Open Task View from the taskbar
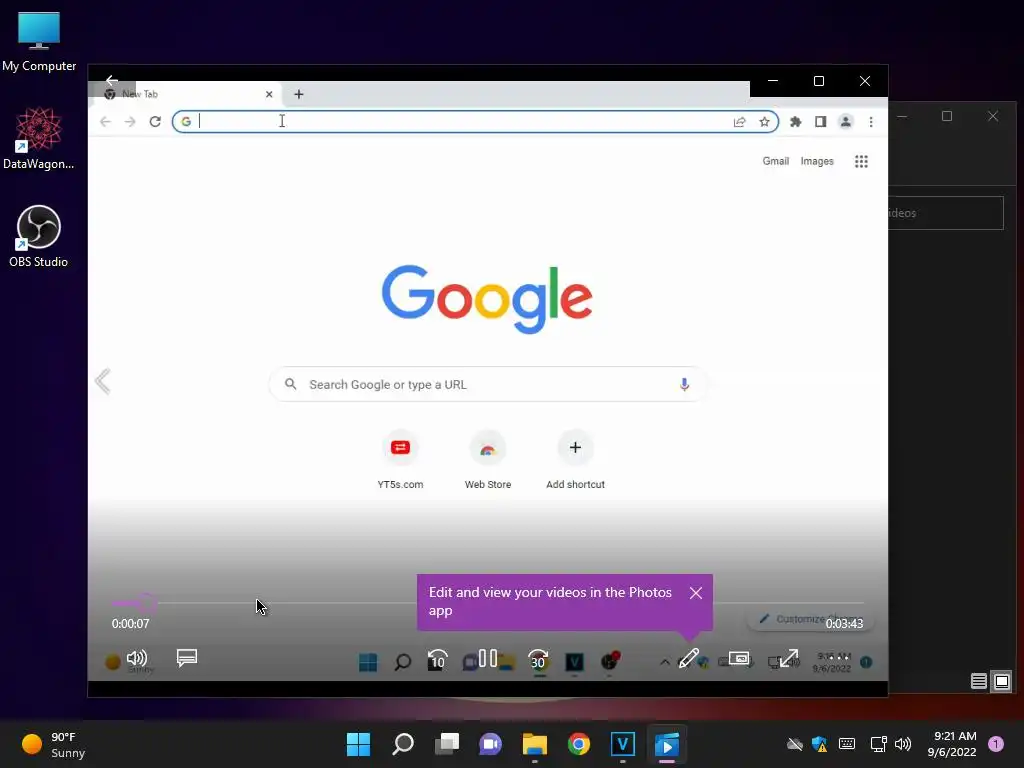 coord(447,744)
